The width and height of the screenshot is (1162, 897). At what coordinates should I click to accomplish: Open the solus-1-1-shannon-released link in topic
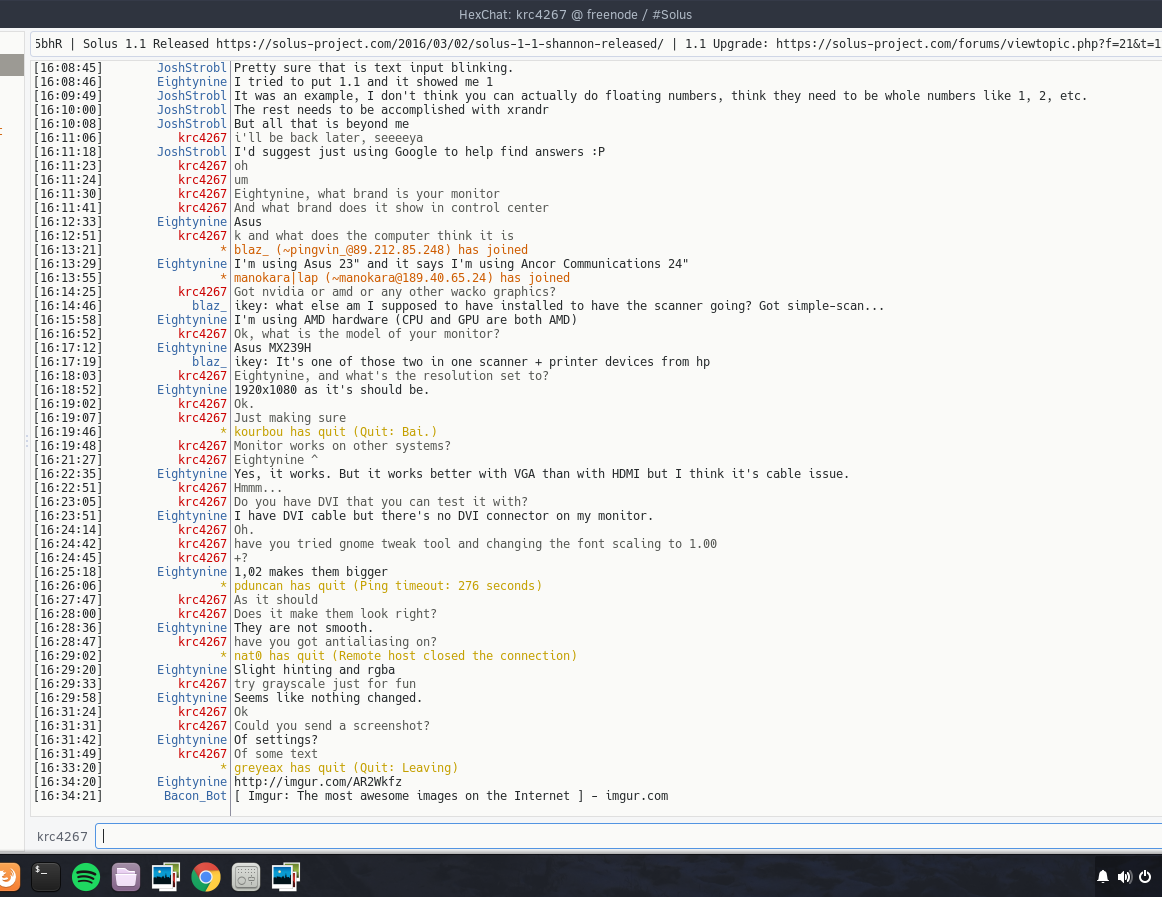(x=439, y=44)
